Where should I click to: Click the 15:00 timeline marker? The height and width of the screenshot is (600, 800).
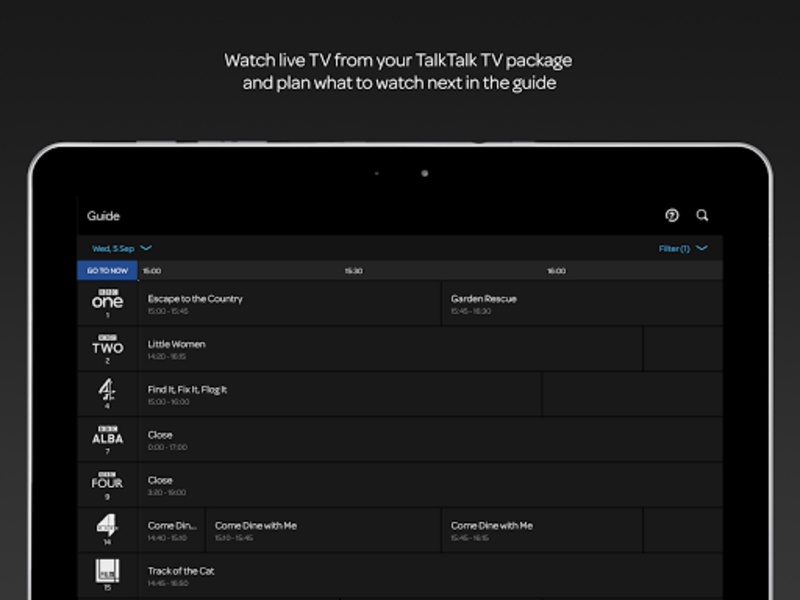coord(152,271)
